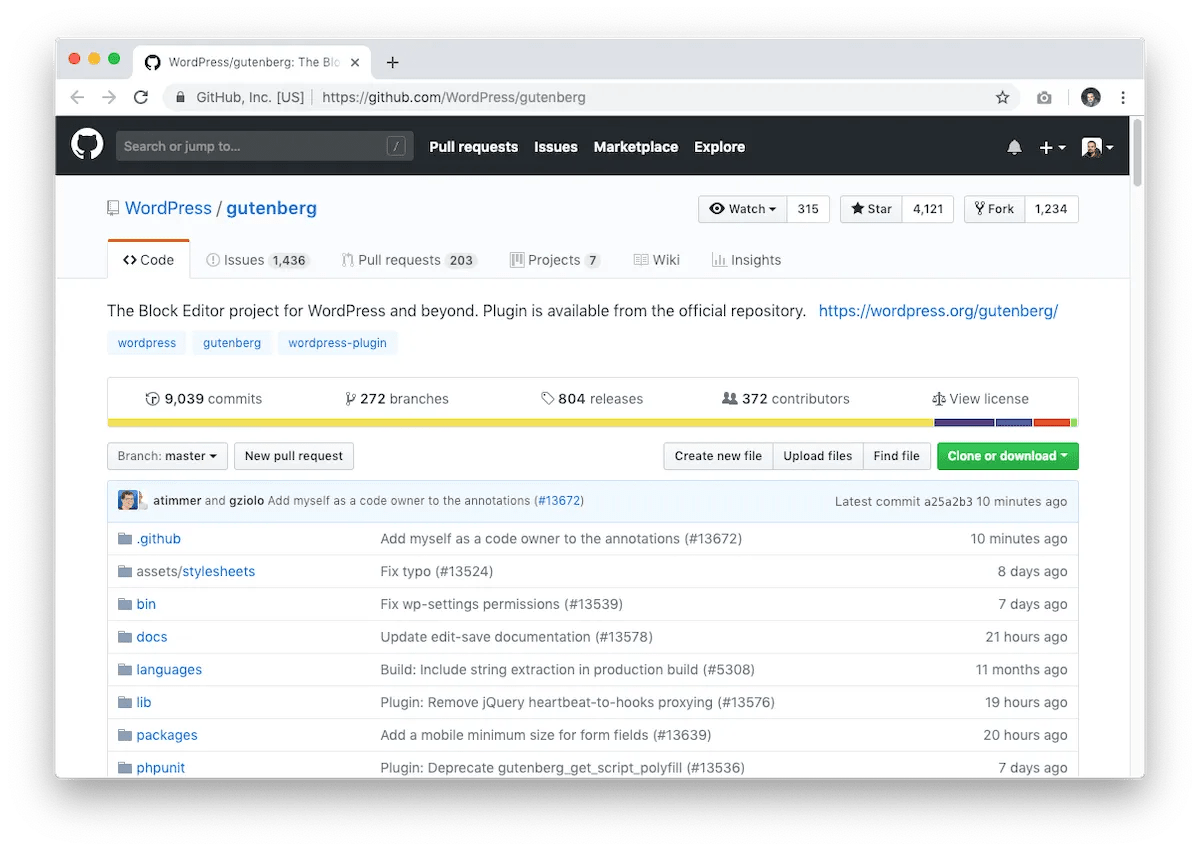Open Explore in top navigation
The height and width of the screenshot is (851, 1200).
coord(720,147)
